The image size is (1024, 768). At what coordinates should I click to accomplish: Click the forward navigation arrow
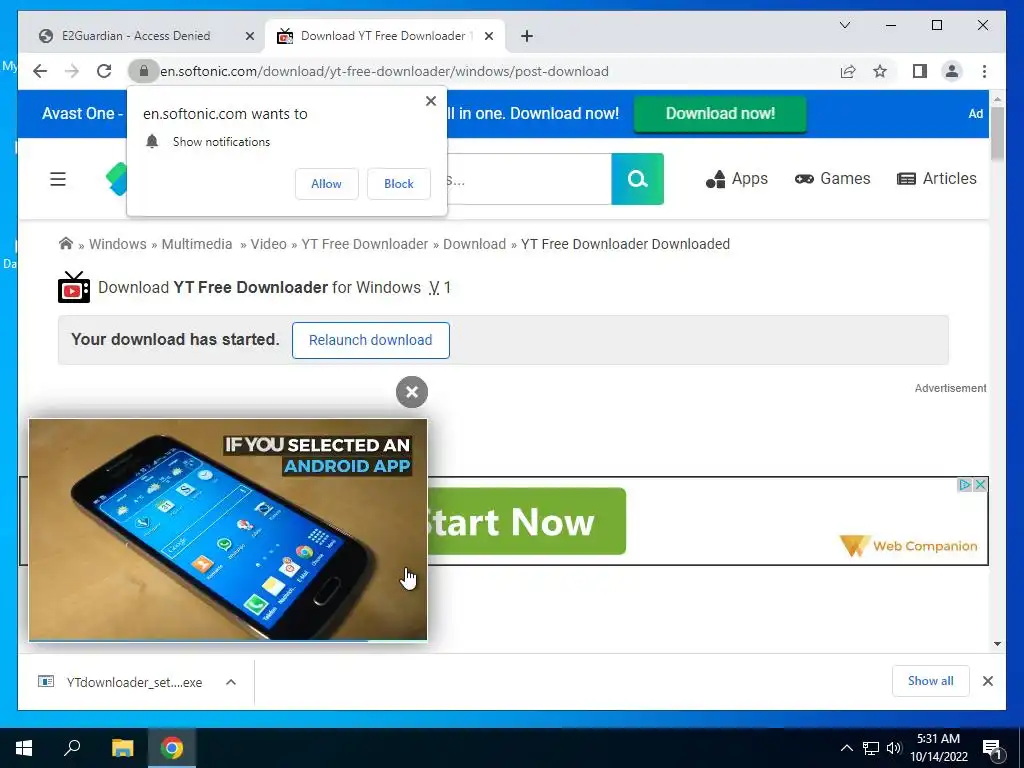72,71
